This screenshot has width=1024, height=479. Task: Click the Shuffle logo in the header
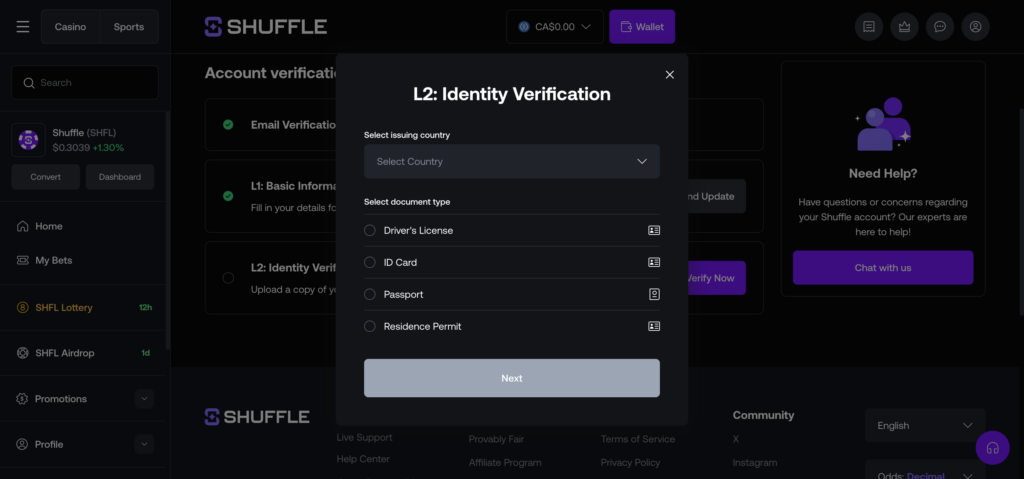(266, 27)
